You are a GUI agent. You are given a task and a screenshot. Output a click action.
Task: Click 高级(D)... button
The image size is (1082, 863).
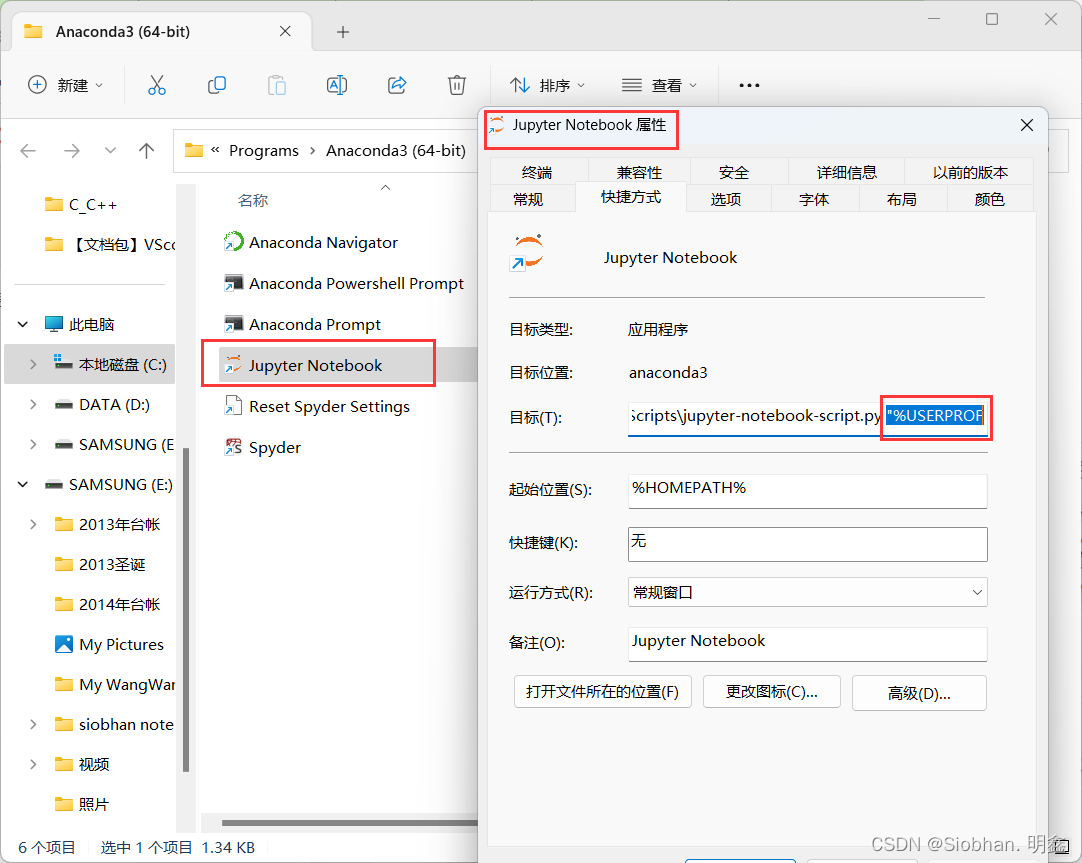(919, 693)
